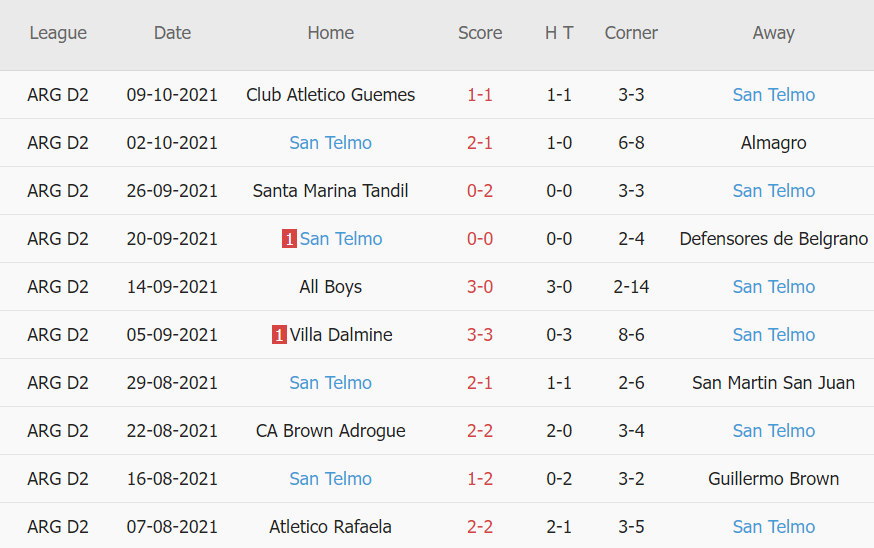Image resolution: width=874 pixels, height=548 pixels.
Task: Click the red card badge in the 20-09-2021 row
Action: [289, 239]
